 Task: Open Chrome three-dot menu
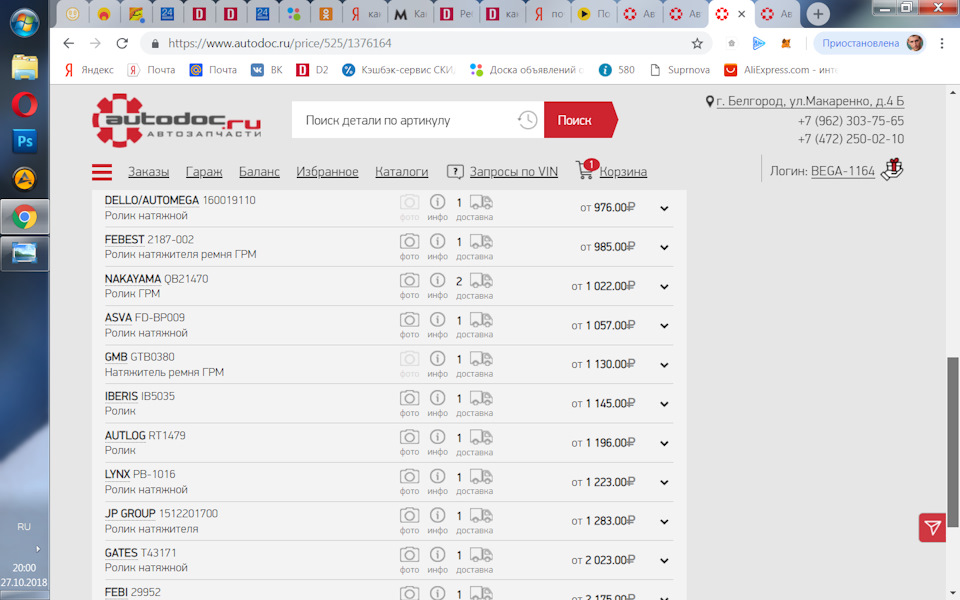pos(942,43)
